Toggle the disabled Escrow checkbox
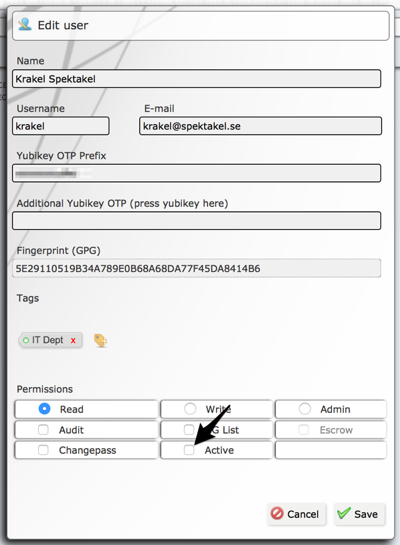 (303, 430)
